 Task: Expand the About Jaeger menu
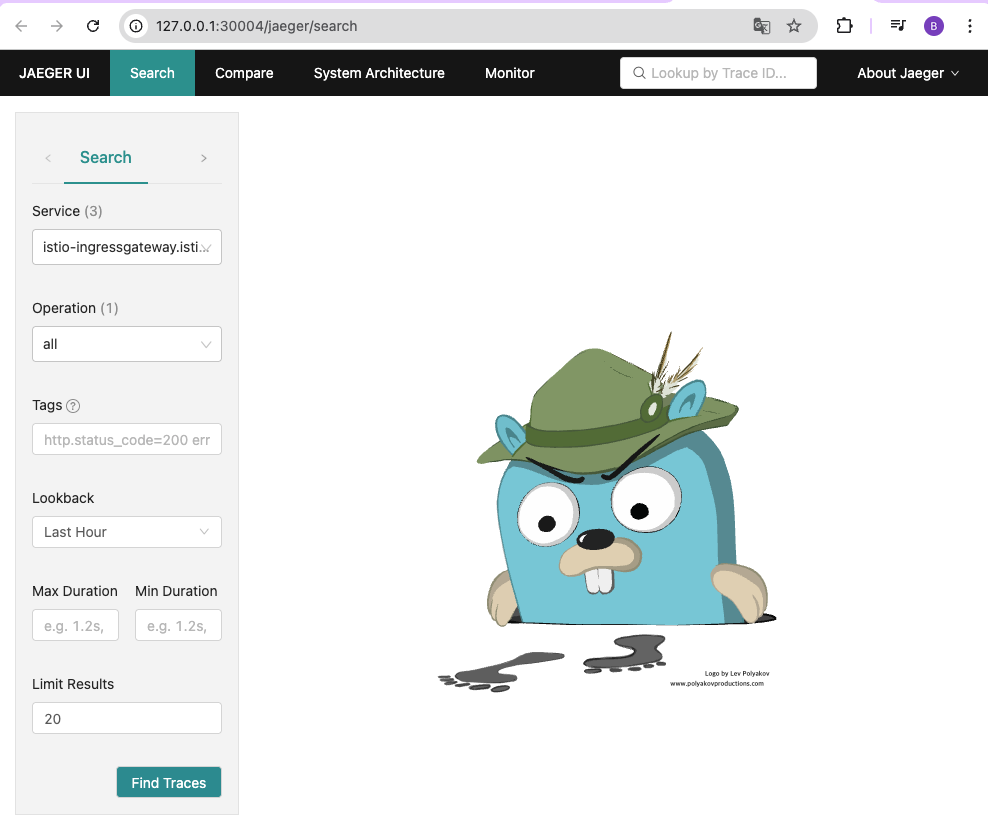pyautogui.click(x=908, y=73)
